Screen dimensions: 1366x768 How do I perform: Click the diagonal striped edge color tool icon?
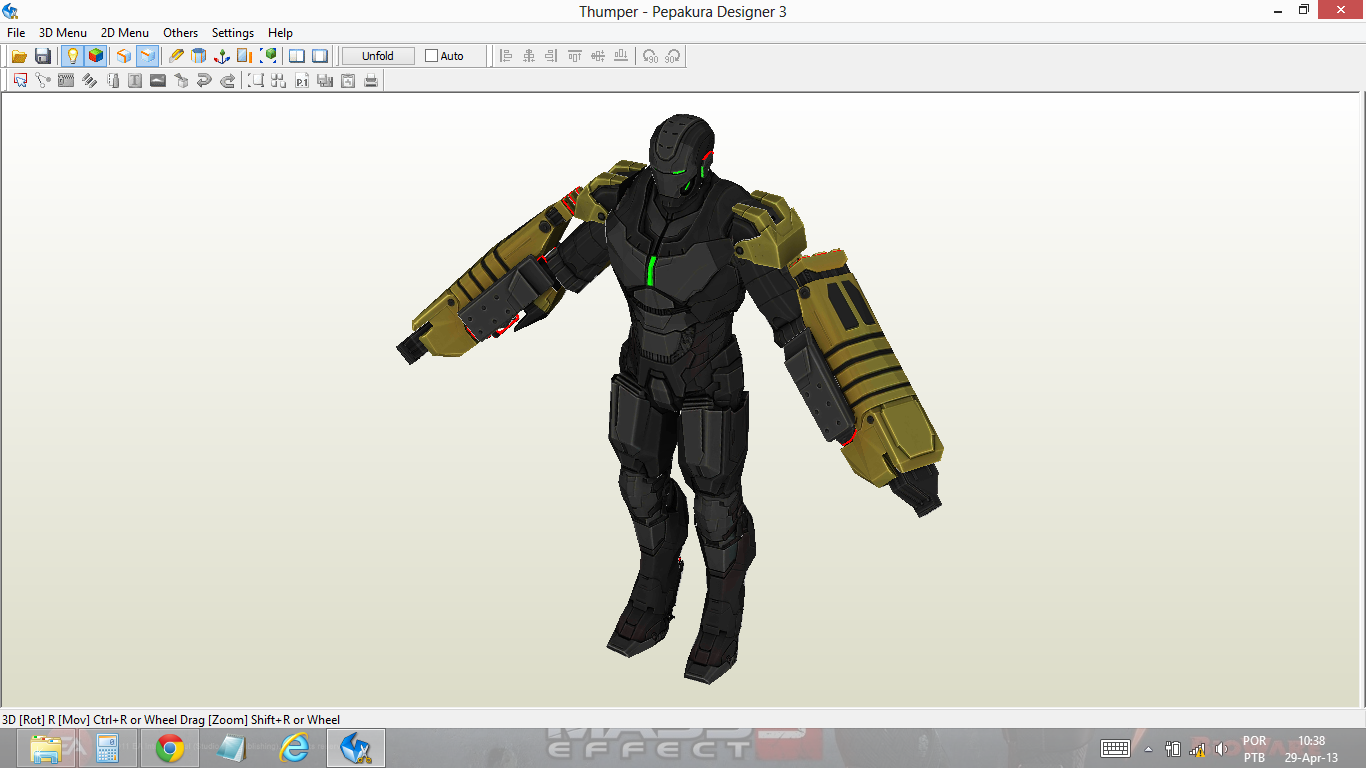(89, 80)
